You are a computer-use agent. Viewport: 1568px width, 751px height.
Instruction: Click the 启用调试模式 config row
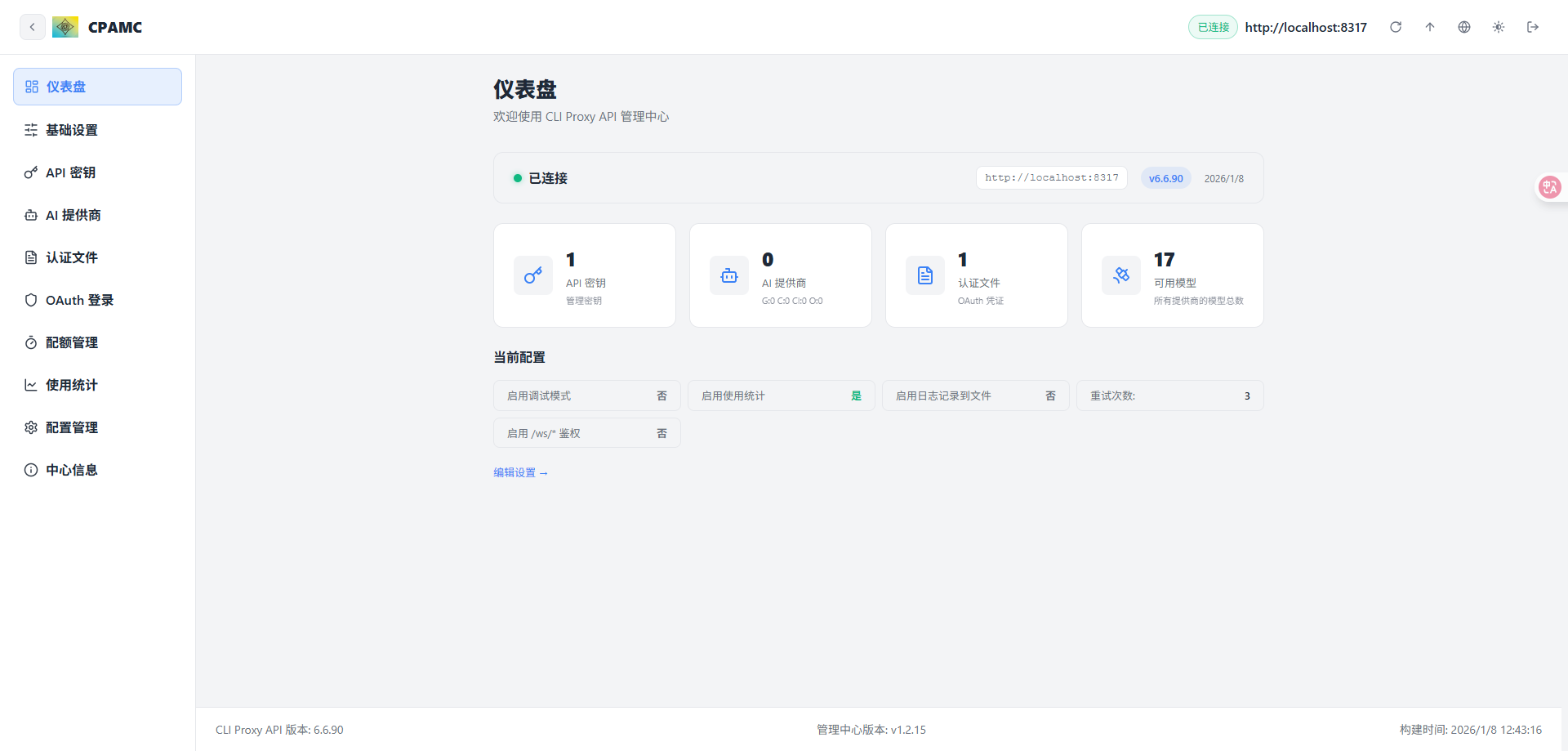[x=587, y=396]
